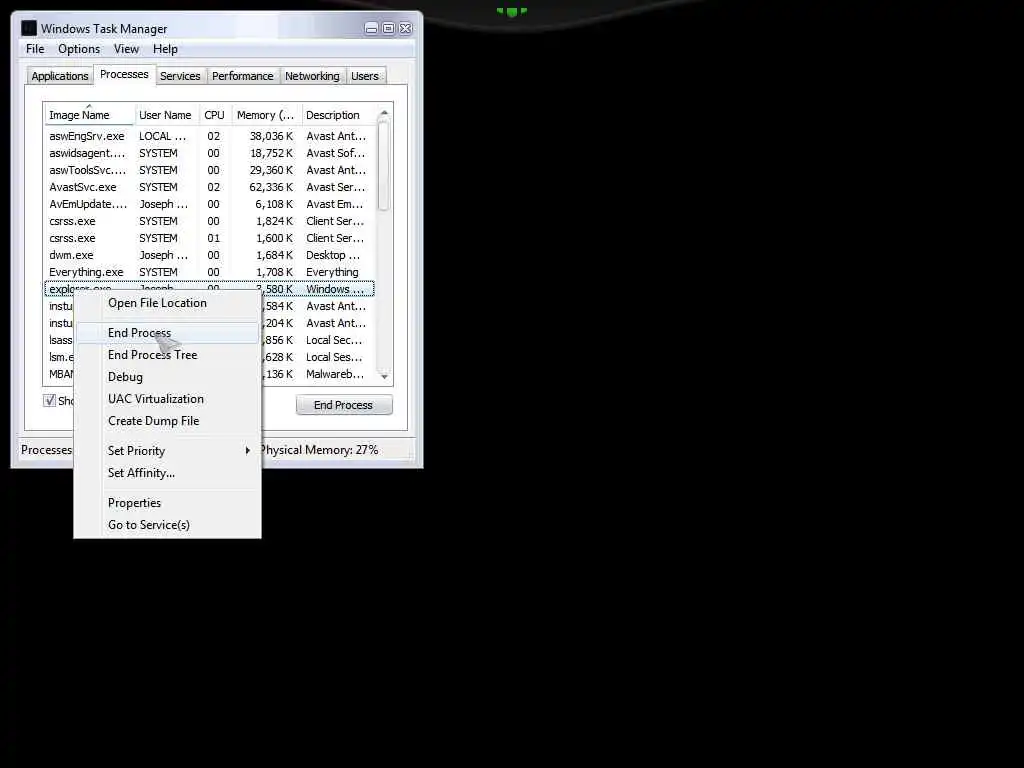Sort by Description column header

(337, 115)
